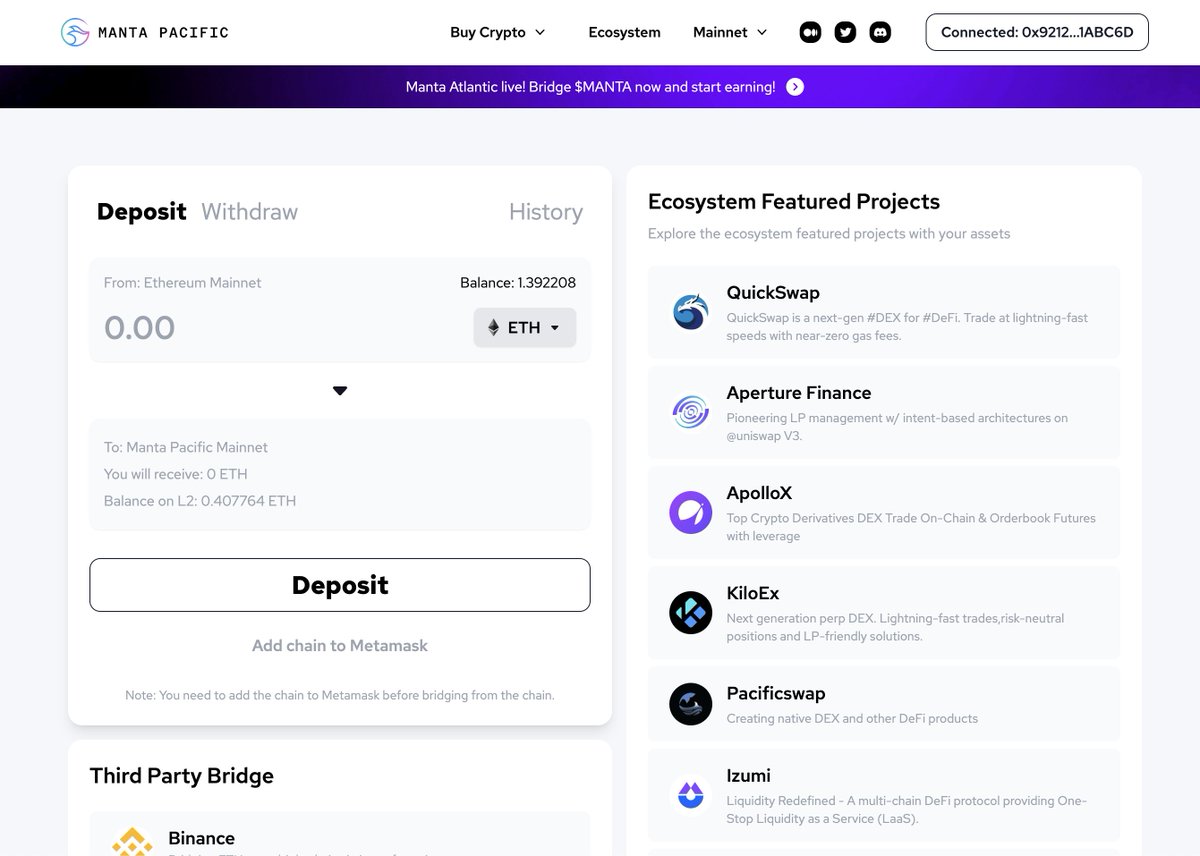Screen dimensions: 1200x856
Task: Open the ETH token selector dropdown
Action: click(x=525, y=328)
